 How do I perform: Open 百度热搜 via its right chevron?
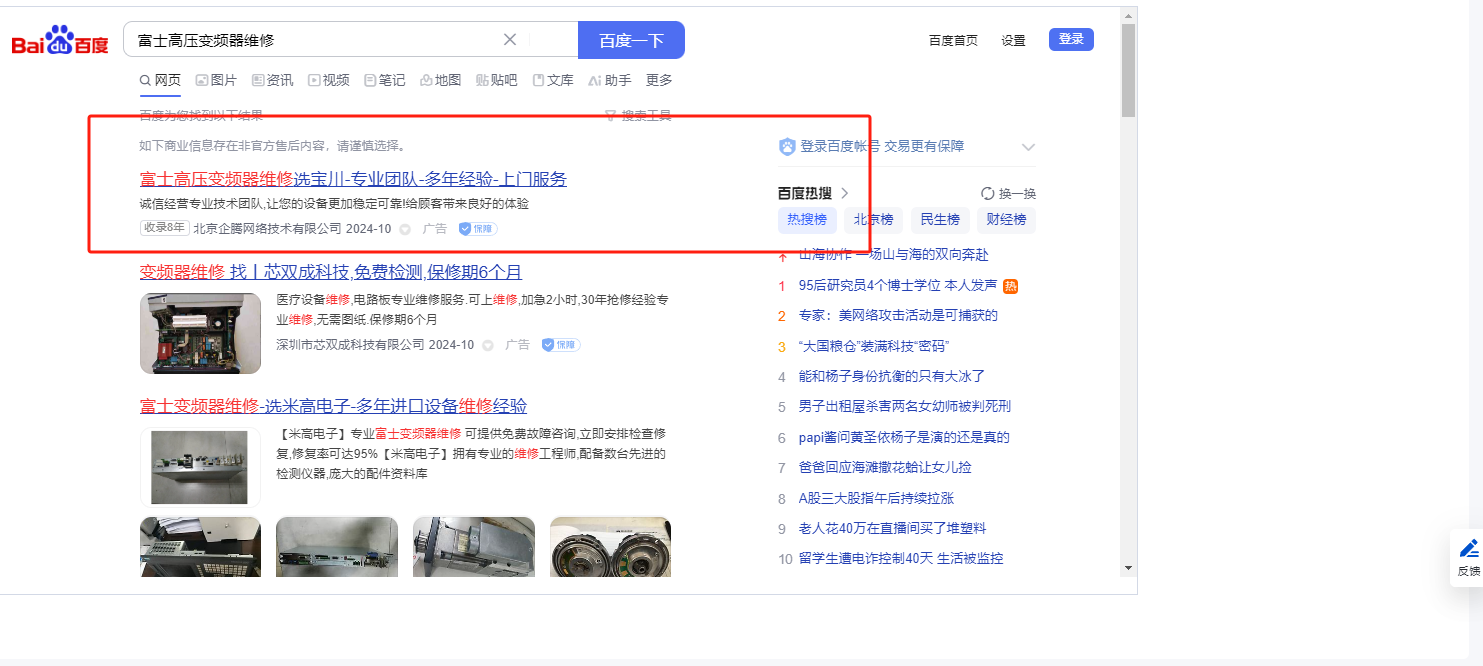(844, 194)
